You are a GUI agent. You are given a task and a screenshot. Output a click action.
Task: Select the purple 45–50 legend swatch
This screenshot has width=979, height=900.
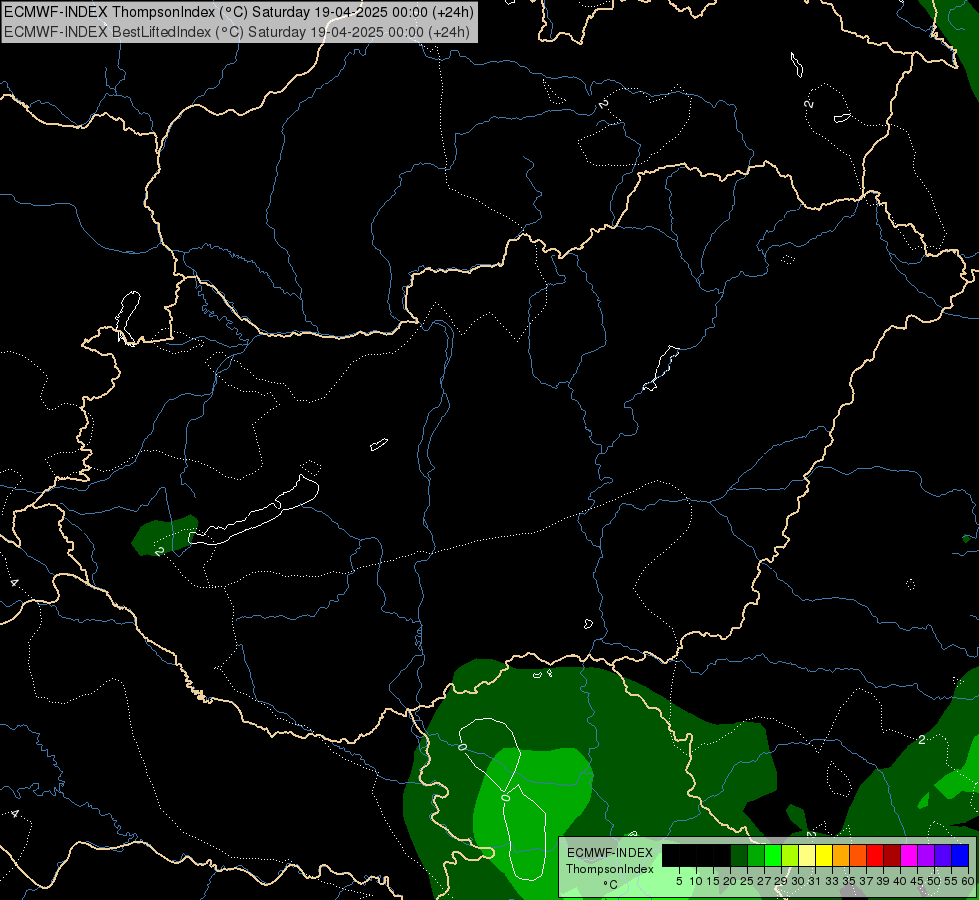926,855
